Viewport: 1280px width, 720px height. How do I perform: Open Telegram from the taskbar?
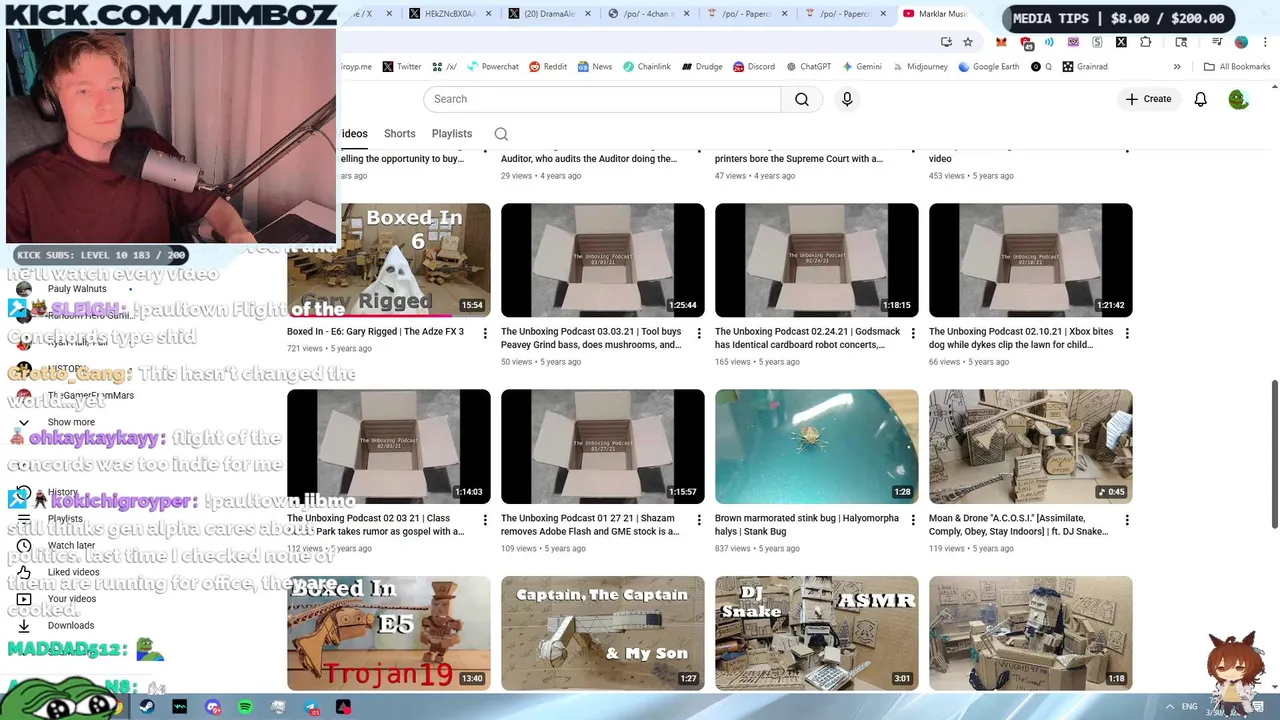[x=311, y=707]
